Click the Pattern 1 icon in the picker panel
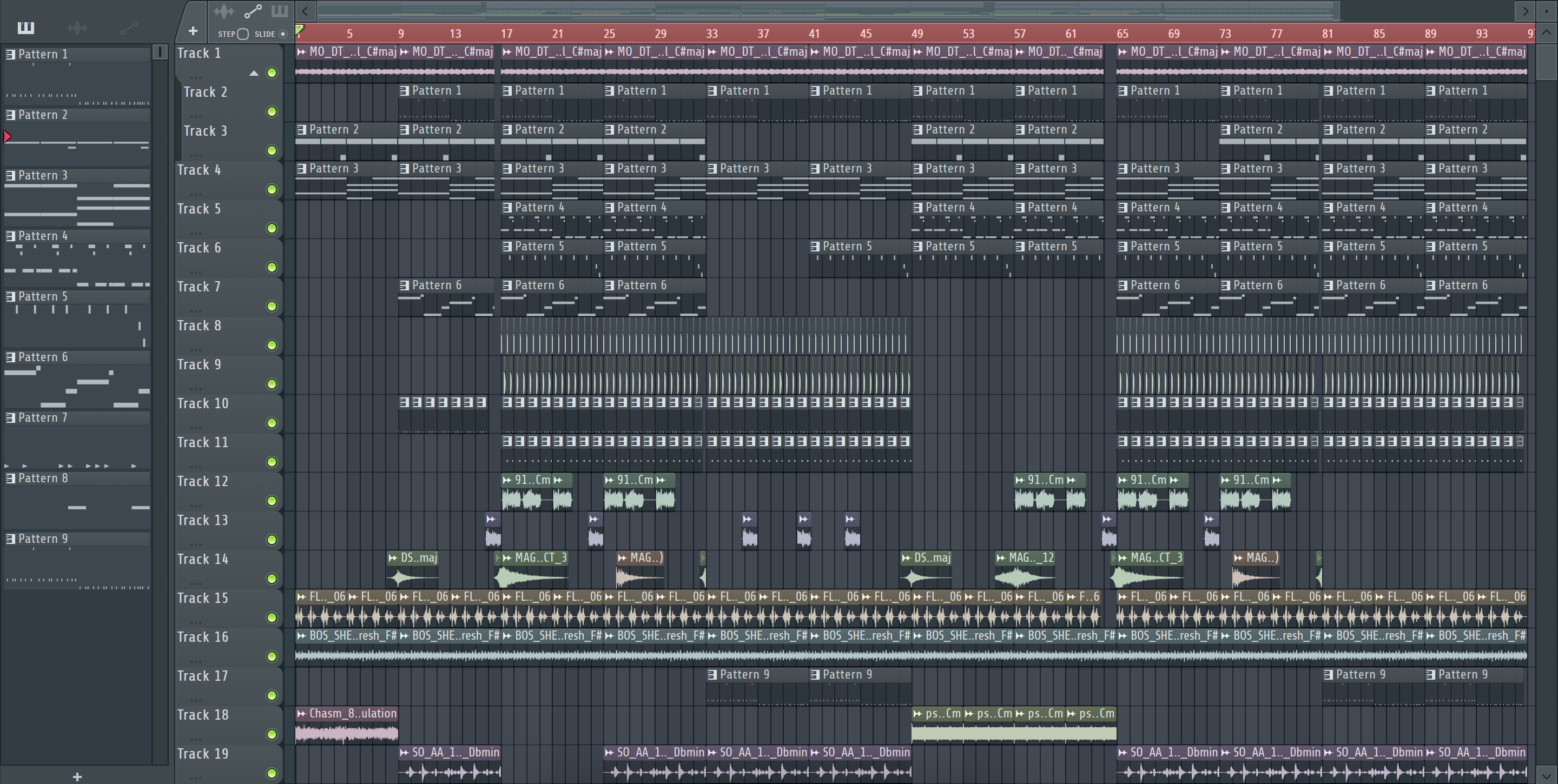This screenshot has width=1558, height=784. (x=10, y=55)
